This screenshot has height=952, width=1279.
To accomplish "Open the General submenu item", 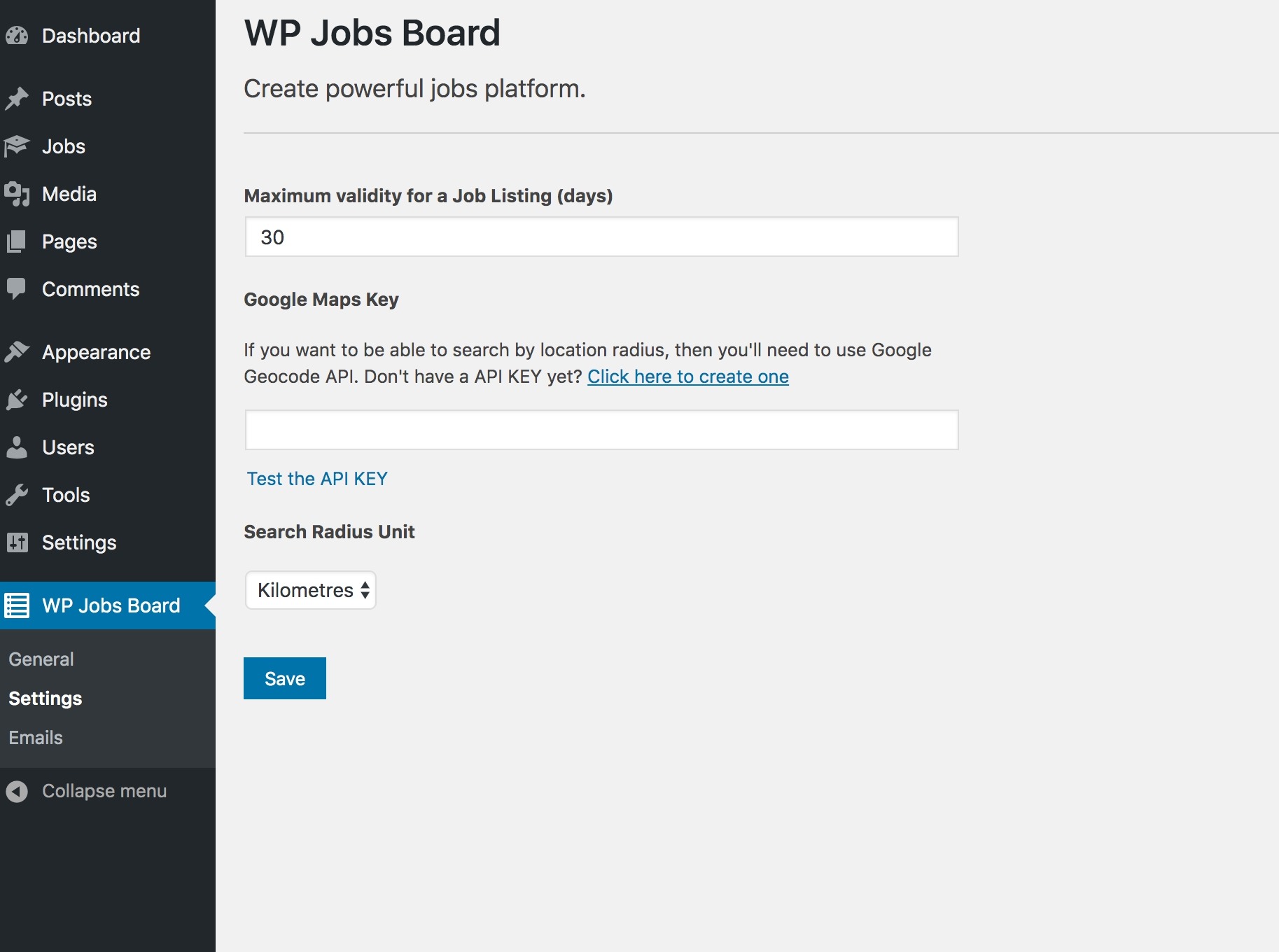I will click(41, 659).
